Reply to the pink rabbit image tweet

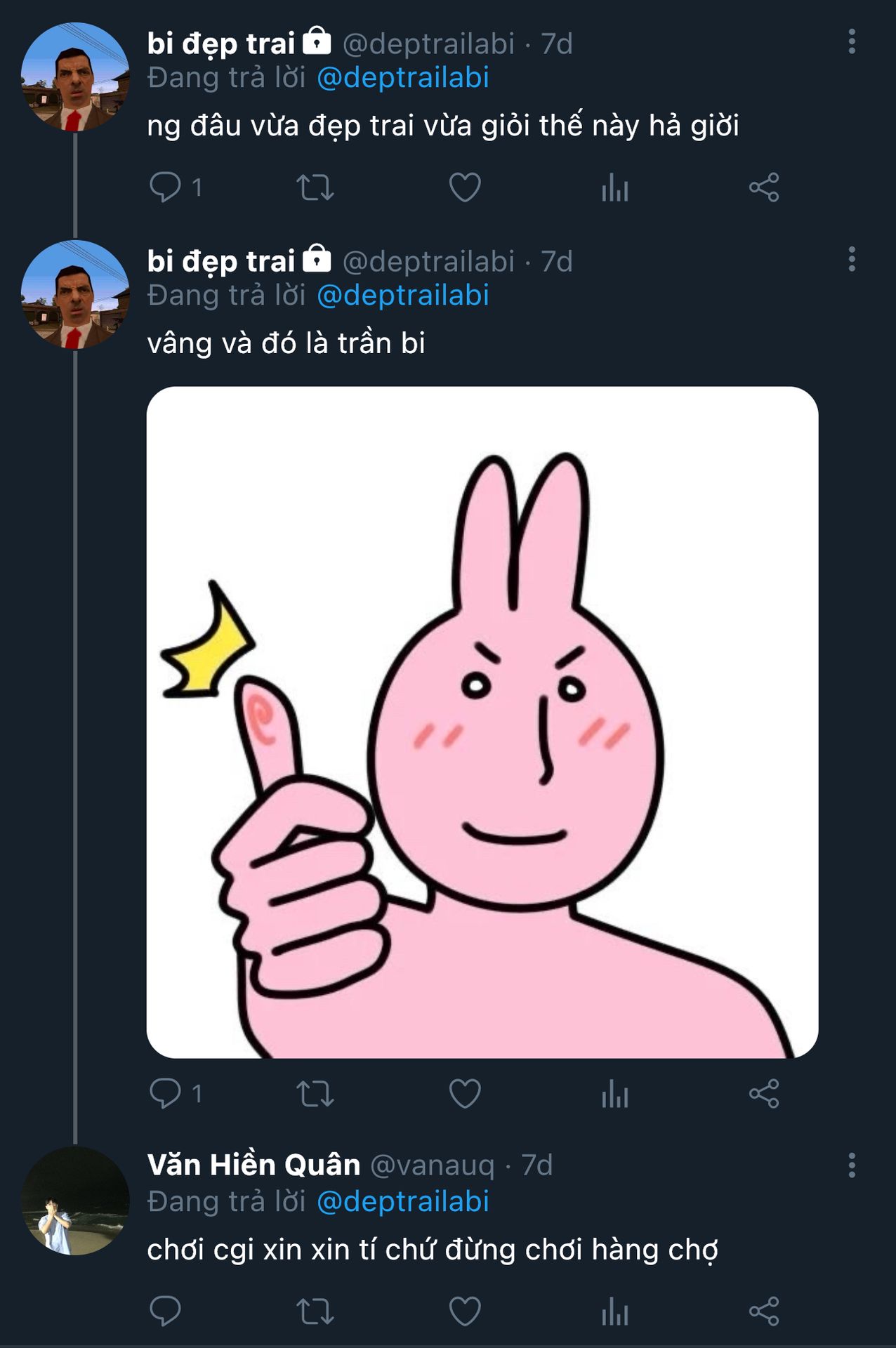[x=166, y=1093]
